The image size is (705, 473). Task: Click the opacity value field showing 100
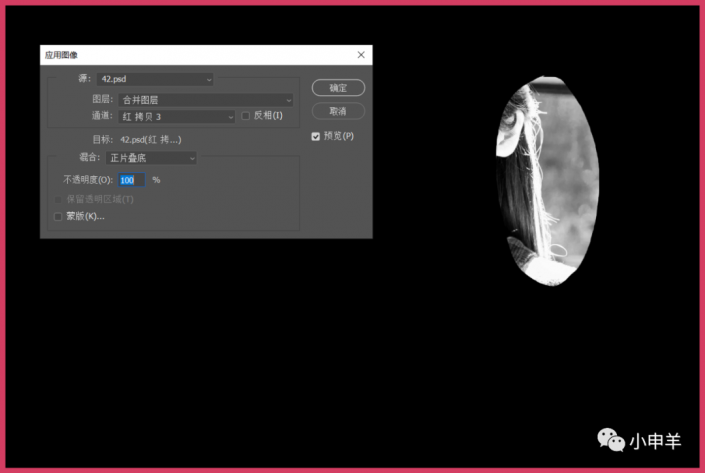tap(131, 180)
